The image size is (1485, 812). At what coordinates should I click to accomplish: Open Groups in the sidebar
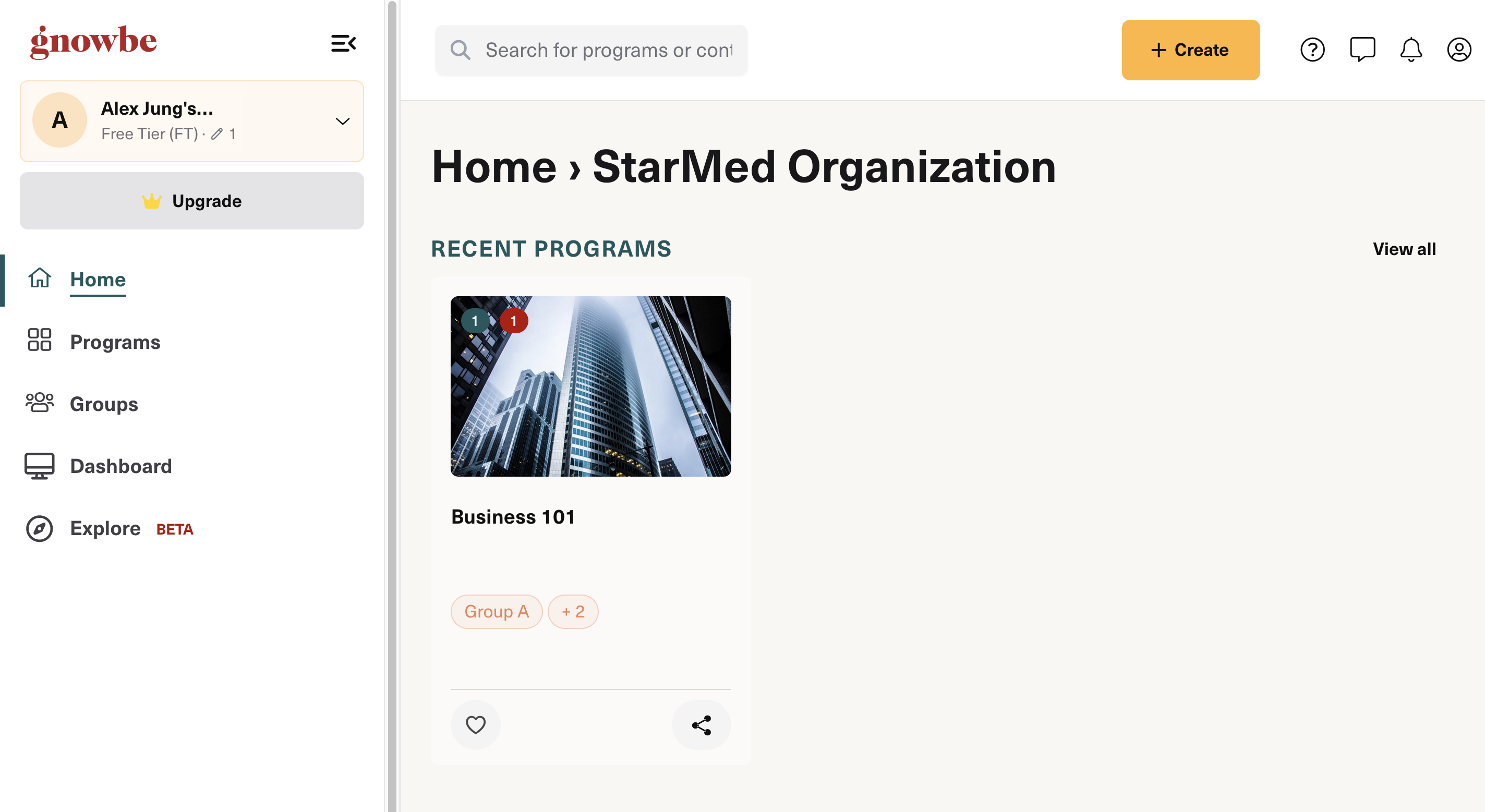pyautogui.click(x=104, y=404)
